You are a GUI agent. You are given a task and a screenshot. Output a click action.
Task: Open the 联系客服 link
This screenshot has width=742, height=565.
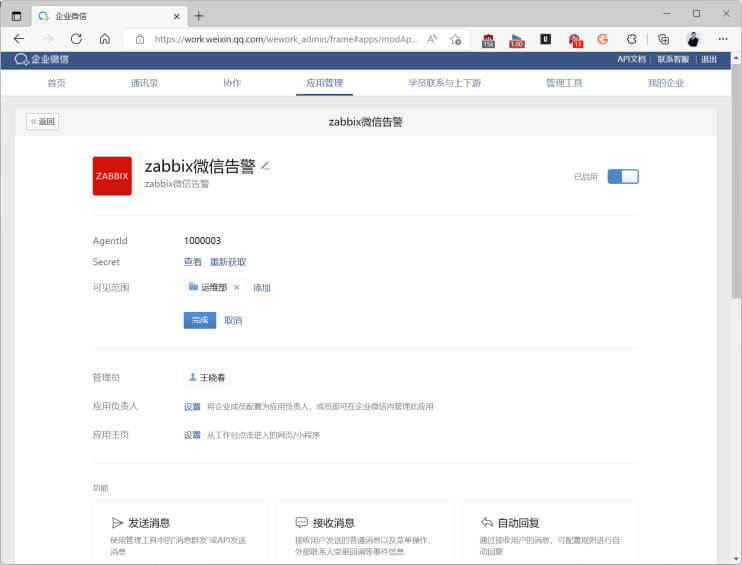(672, 59)
